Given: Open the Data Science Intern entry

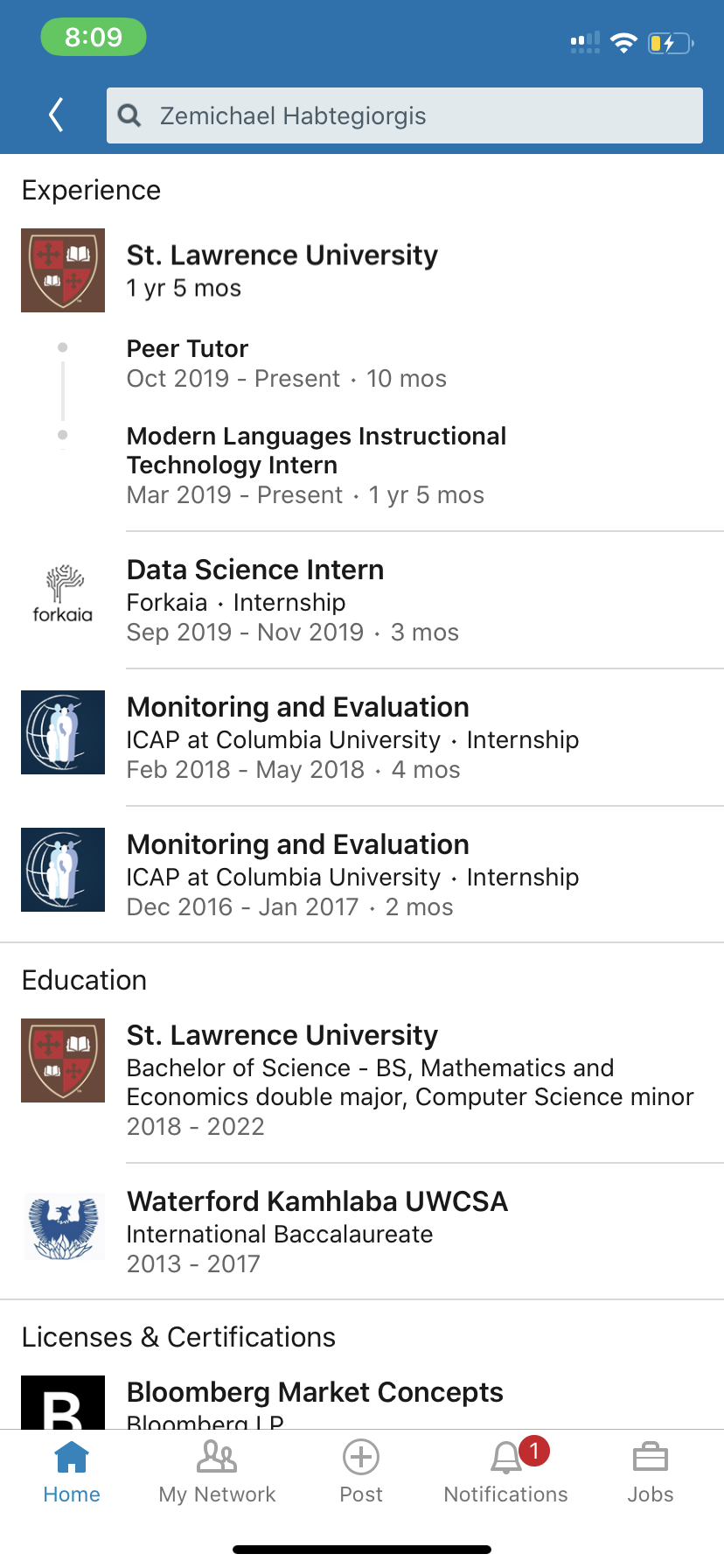Looking at the screenshot, I should pos(255,570).
